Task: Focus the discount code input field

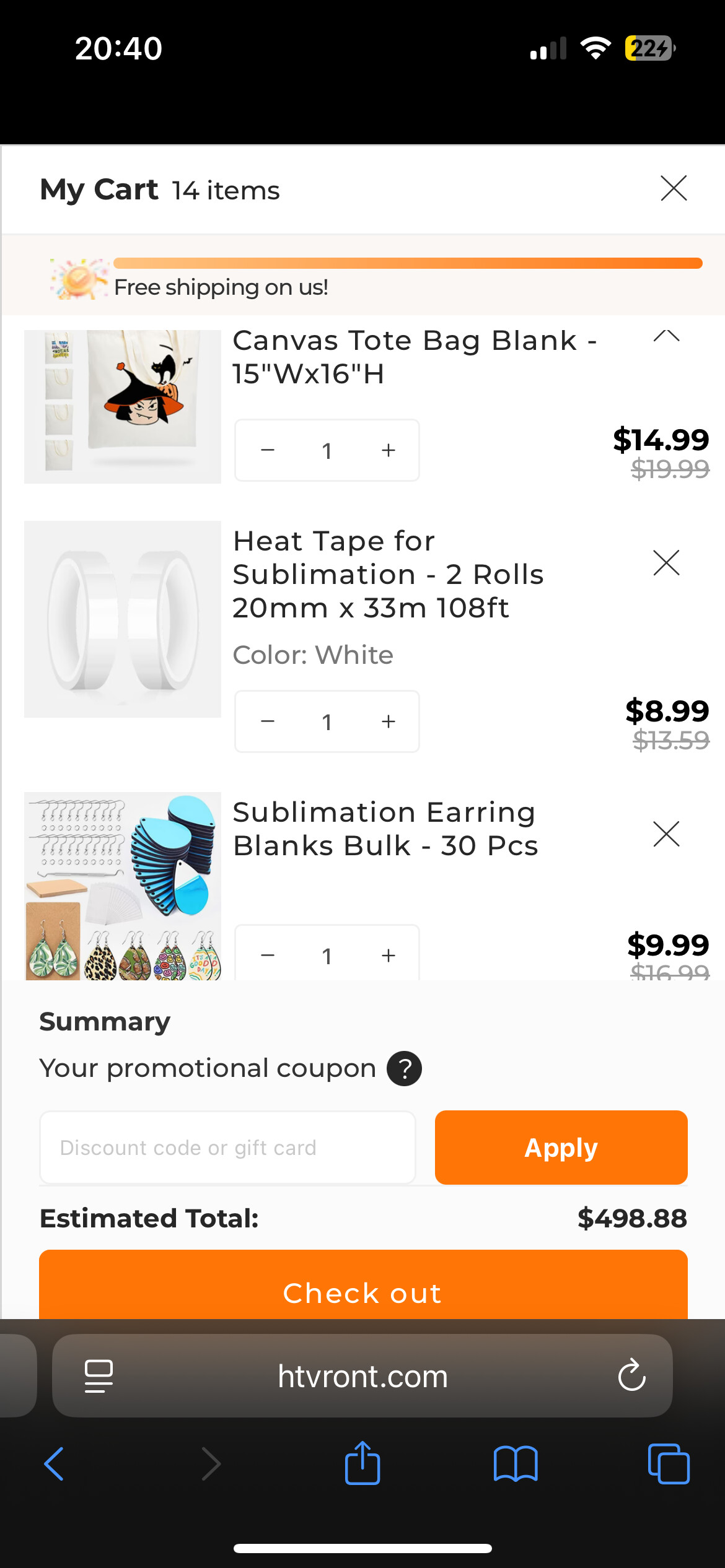Action: [227, 1148]
